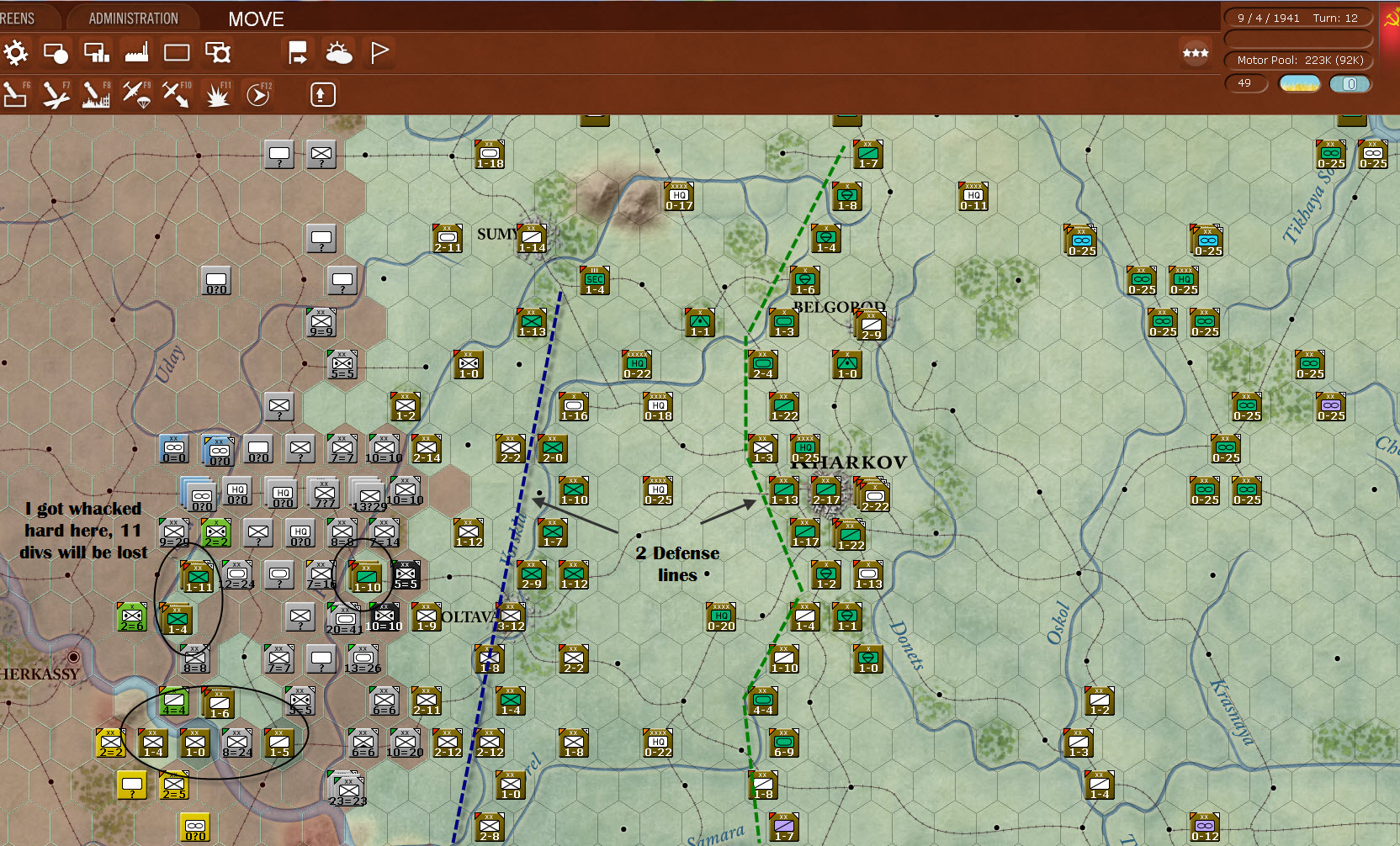Image resolution: width=1400 pixels, height=846 pixels.
Task: Click the rectangle-with-circle map toggle icon
Action: click(56, 53)
